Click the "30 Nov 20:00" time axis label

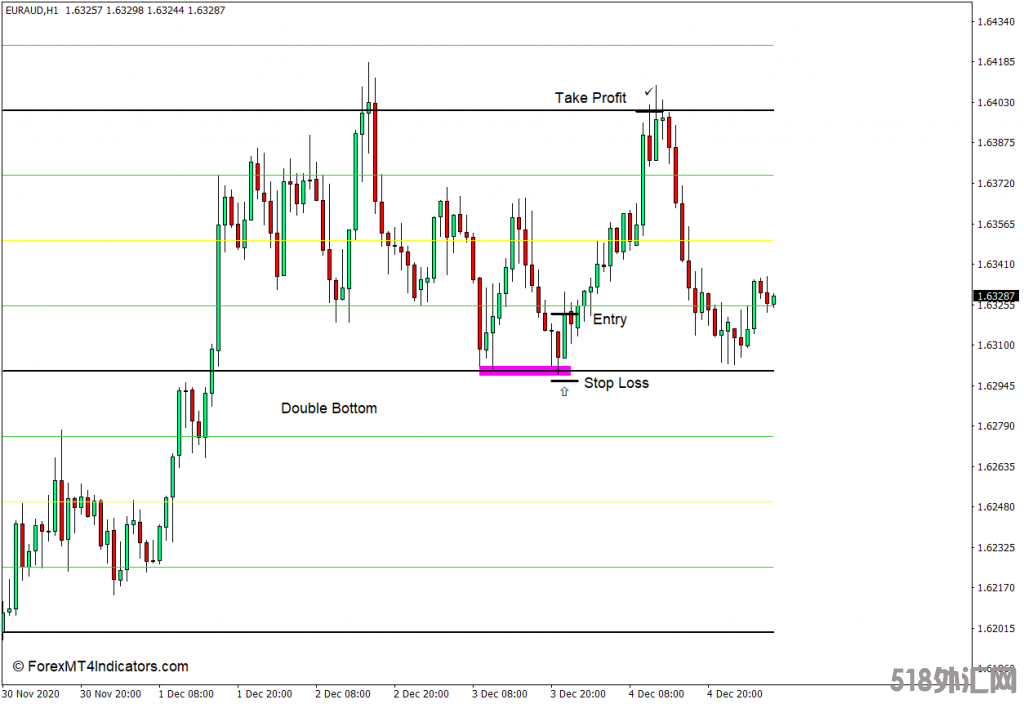(x=110, y=694)
